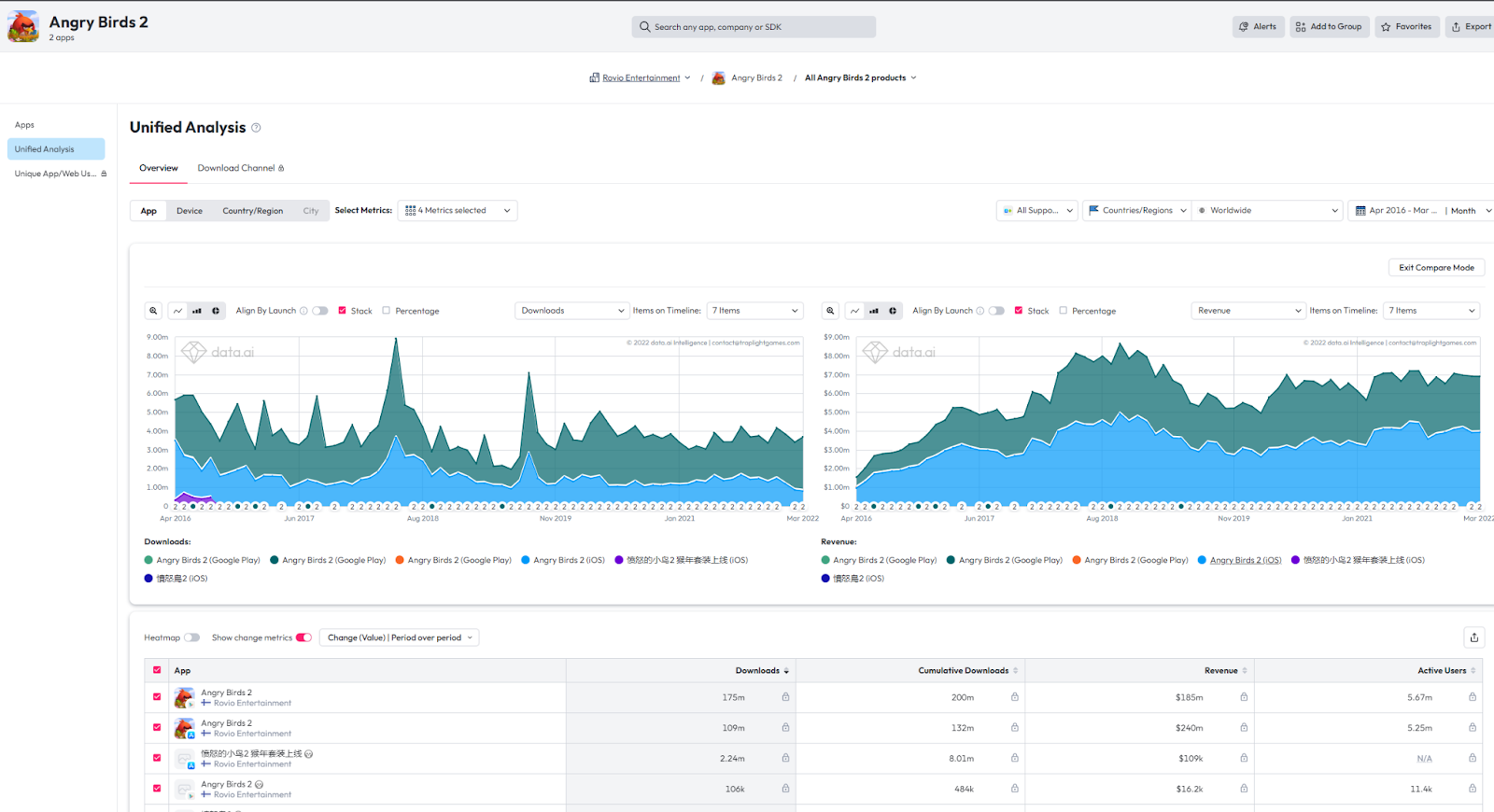
Task: Click the search field for apps, companies or SDKs
Action: (x=754, y=27)
